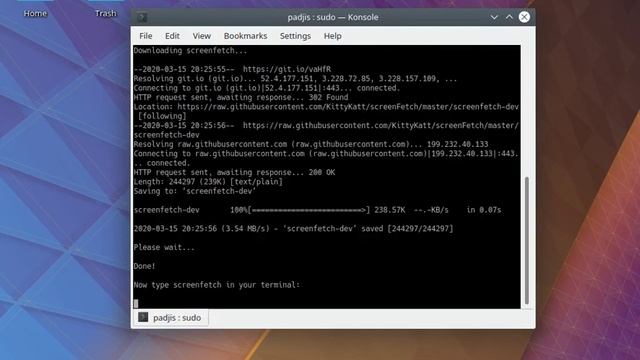Click the '302 Found' response line

(x=241, y=98)
